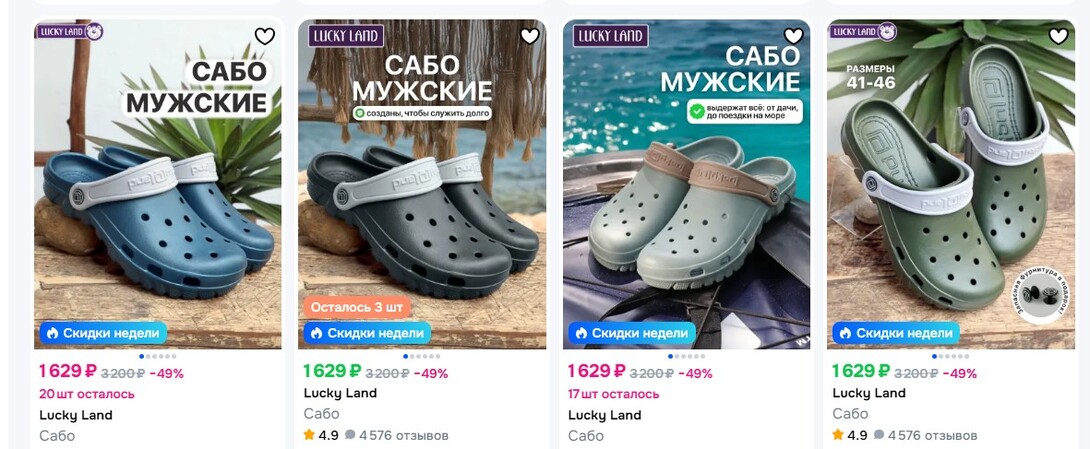This screenshot has height=449, width=1090.
Task: Click 4.9 star rating on dark green clogs
Action: pyautogui.click(x=850, y=435)
